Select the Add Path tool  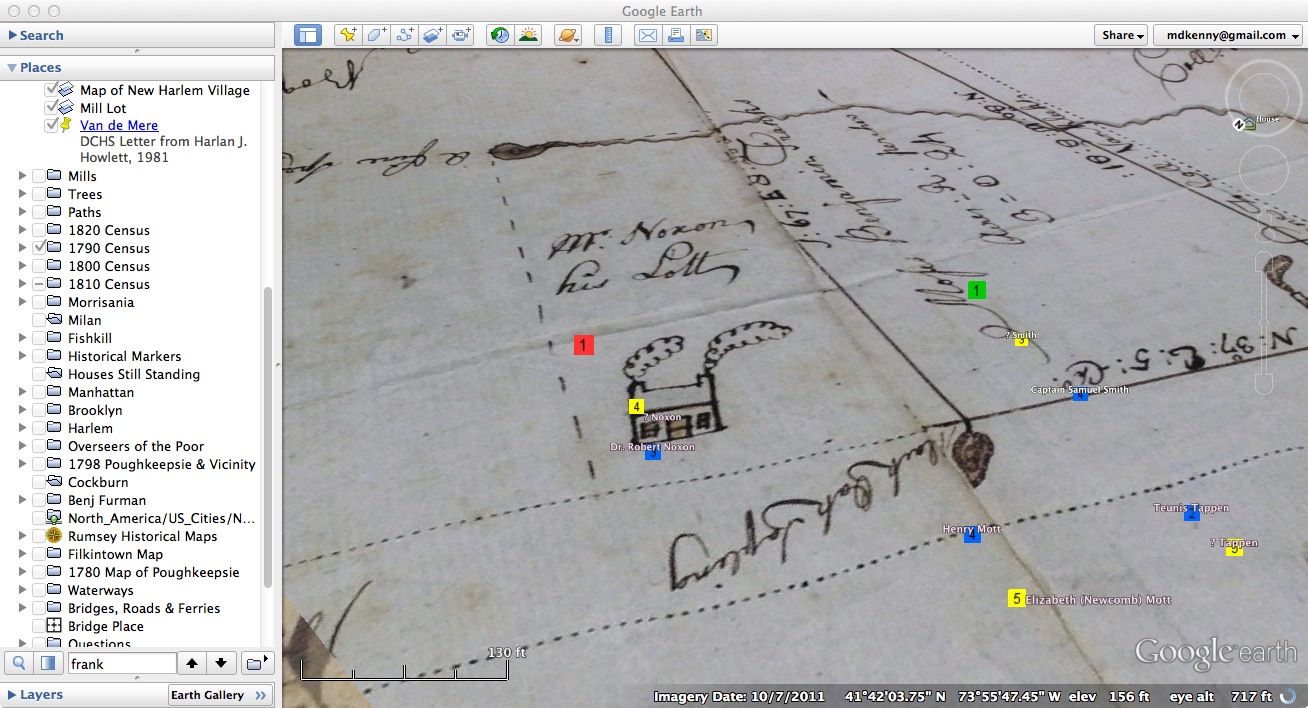tap(405, 35)
